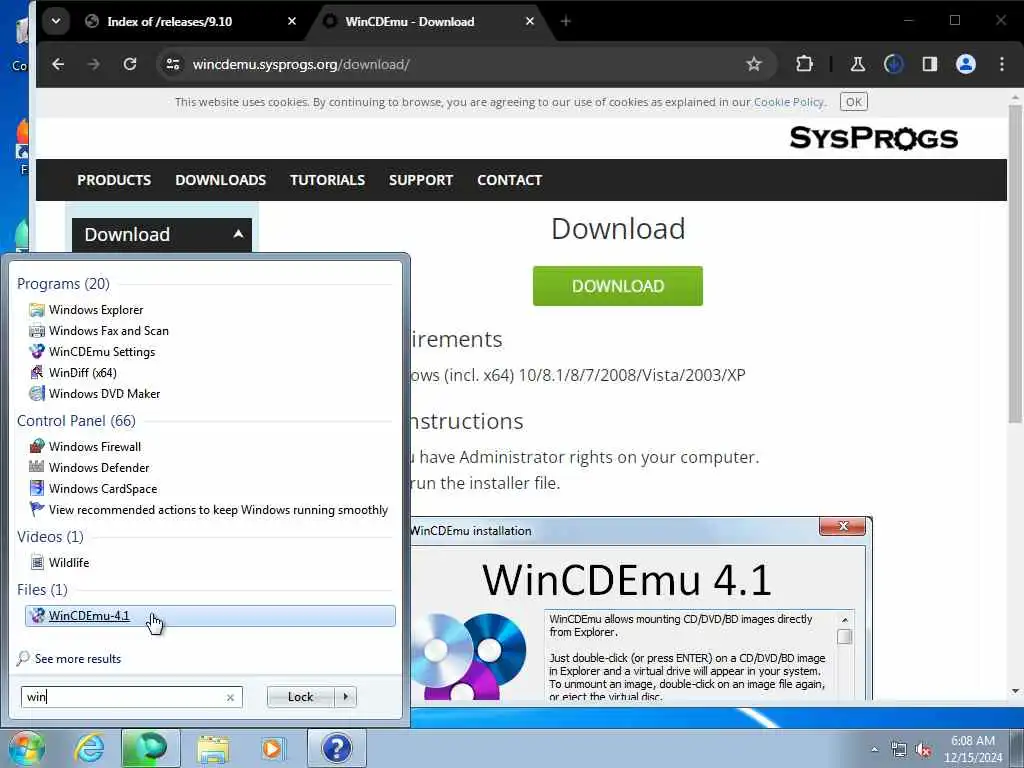1024x768 pixels.
Task: Dismiss cookie notice with OK
Action: click(x=854, y=102)
